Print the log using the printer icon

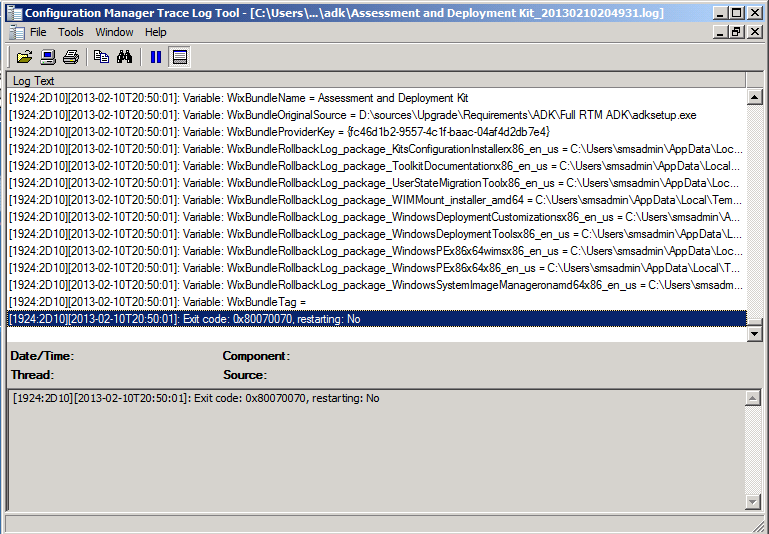coord(71,57)
